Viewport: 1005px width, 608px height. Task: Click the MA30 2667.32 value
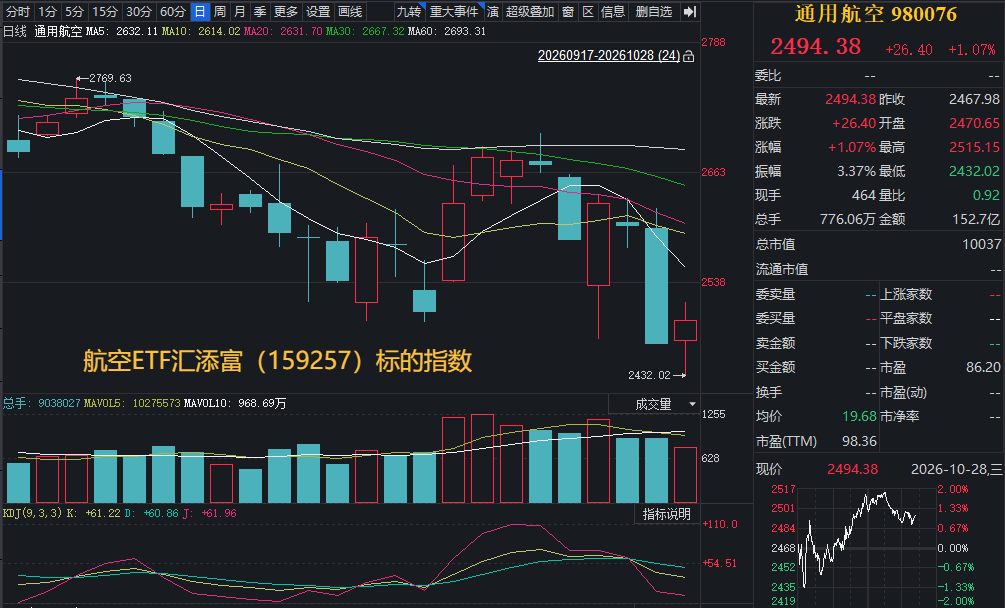[x=383, y=31]
